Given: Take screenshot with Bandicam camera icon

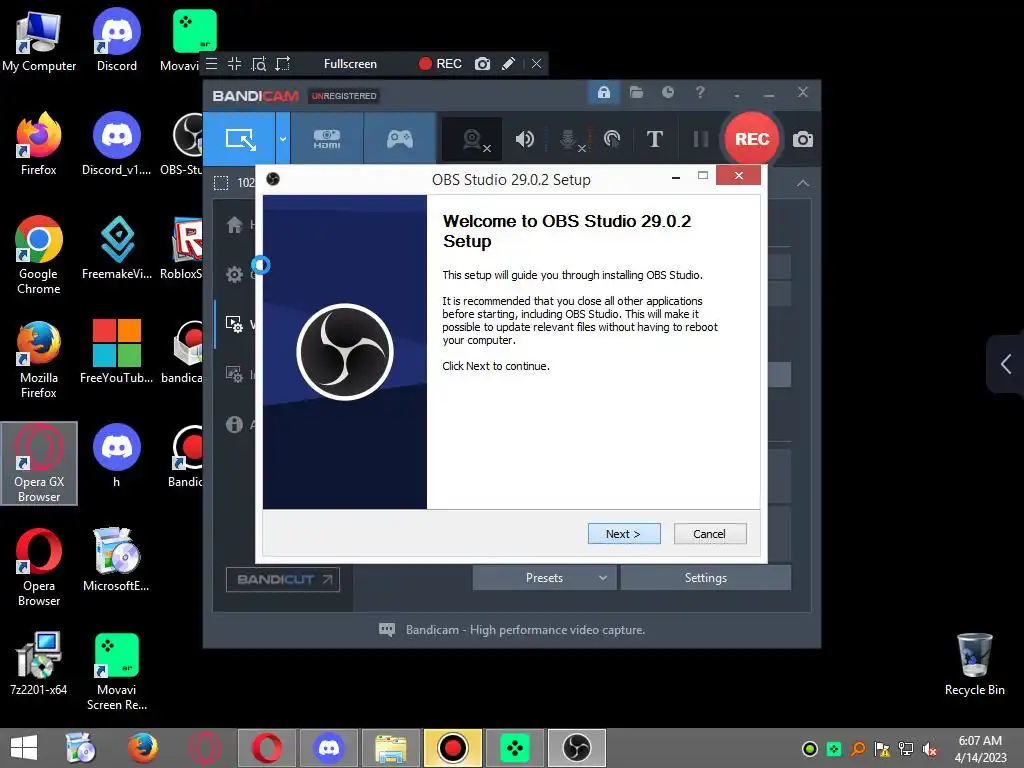Looking at the screenshot, I should [x=803, y=139].
